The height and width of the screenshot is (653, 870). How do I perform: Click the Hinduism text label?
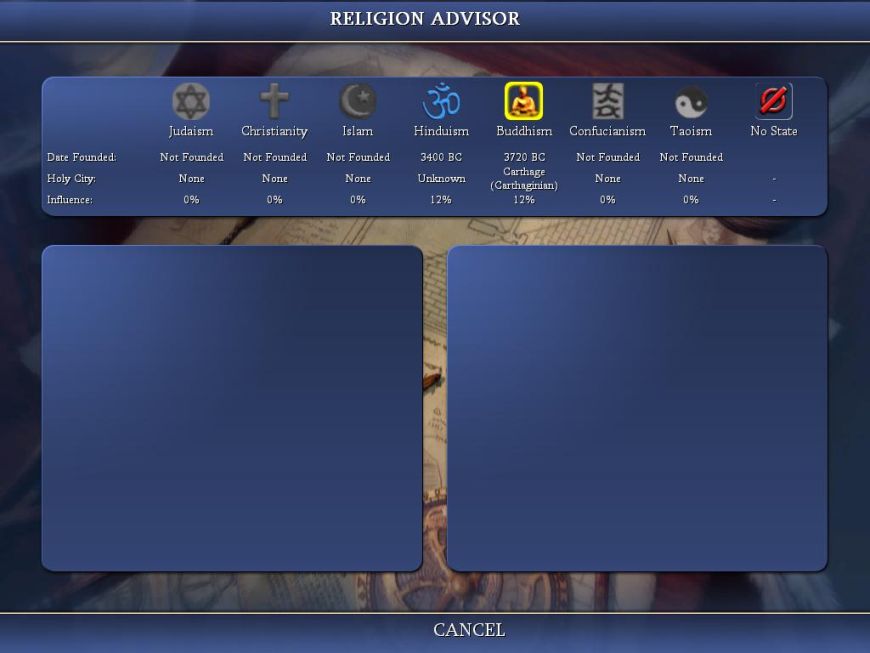[441, 131]
